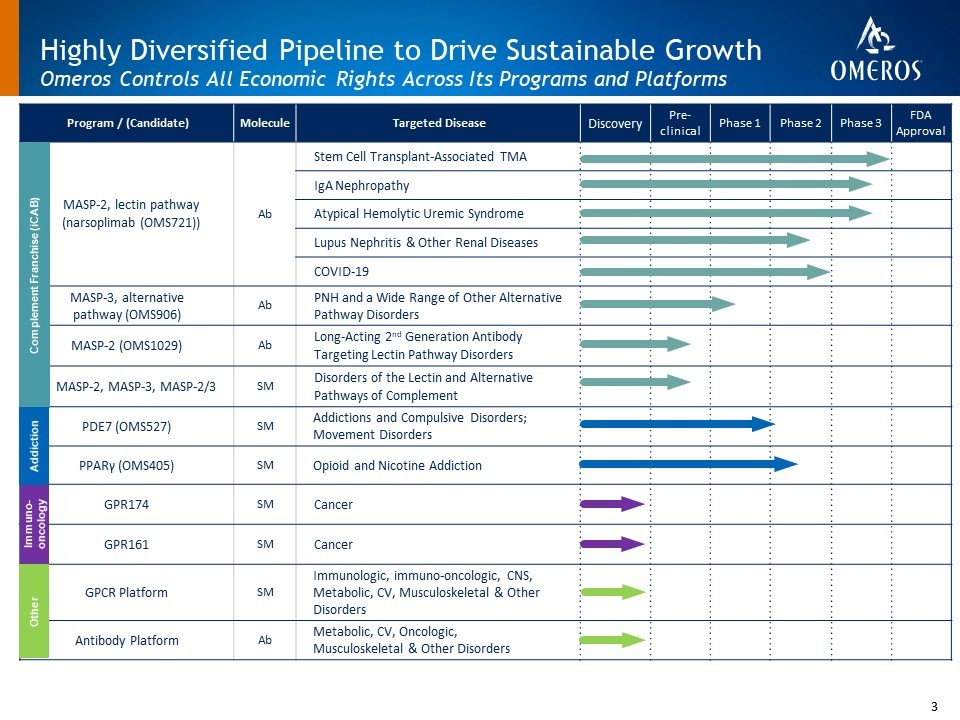Screen dimensions: 960x720
Task: Click the purple 'Immuno-oncology' side label
Action: pos(34,525)
